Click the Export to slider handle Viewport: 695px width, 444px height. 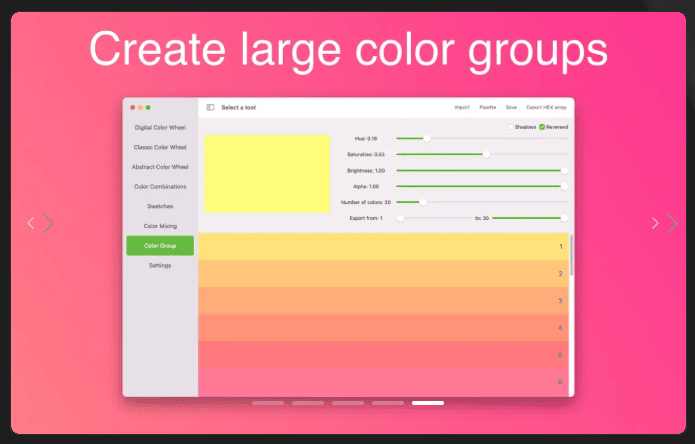tap(564, 218)
